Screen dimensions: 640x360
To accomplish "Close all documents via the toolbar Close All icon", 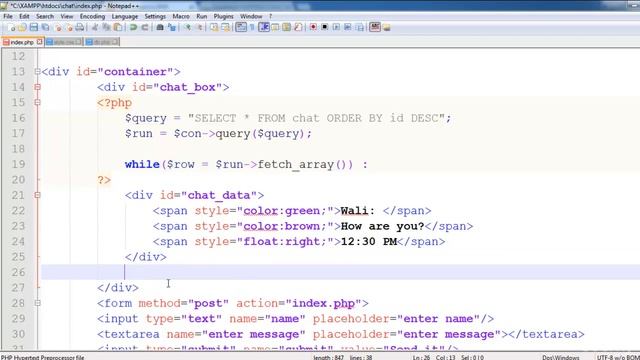I will click(69, 27).
